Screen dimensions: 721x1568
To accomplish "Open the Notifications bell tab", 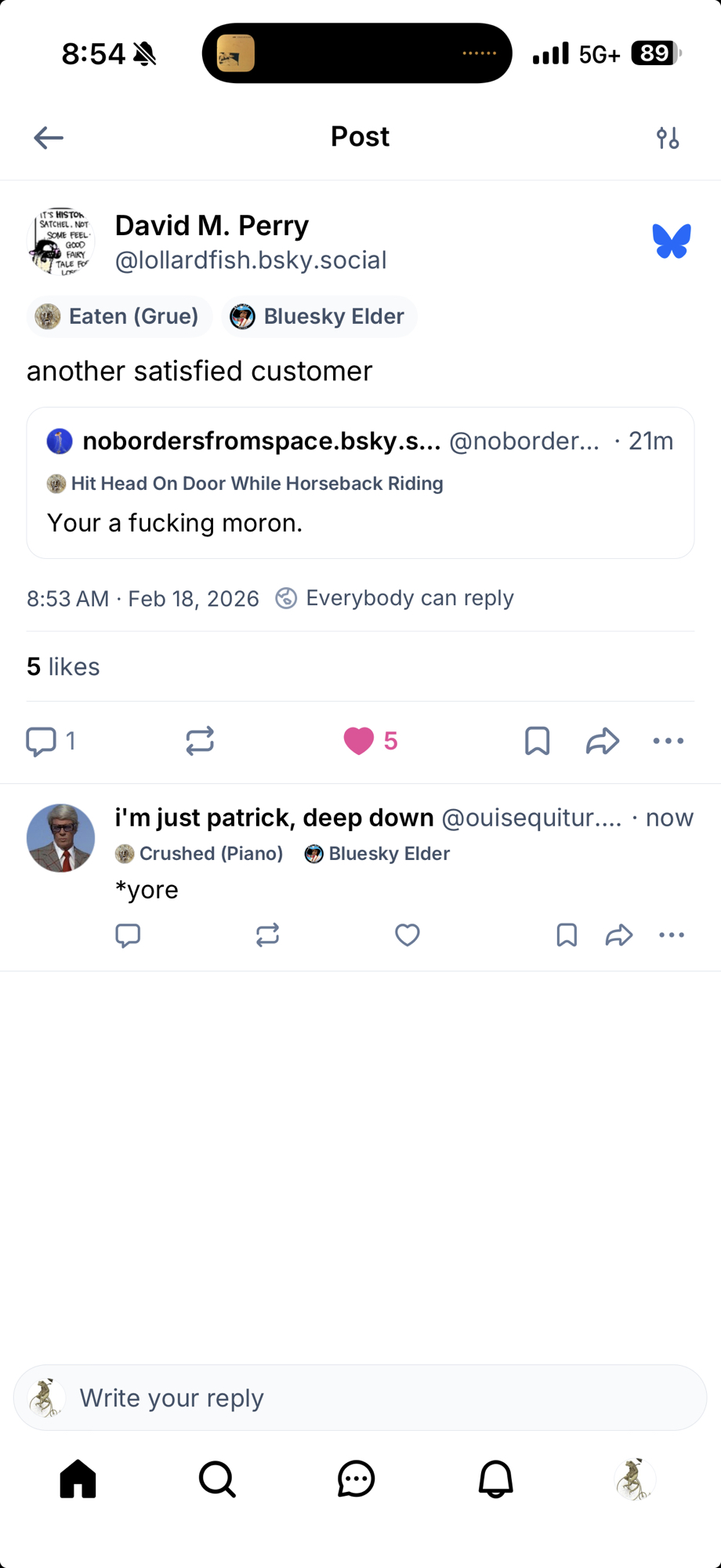I will click(495, 1479).
